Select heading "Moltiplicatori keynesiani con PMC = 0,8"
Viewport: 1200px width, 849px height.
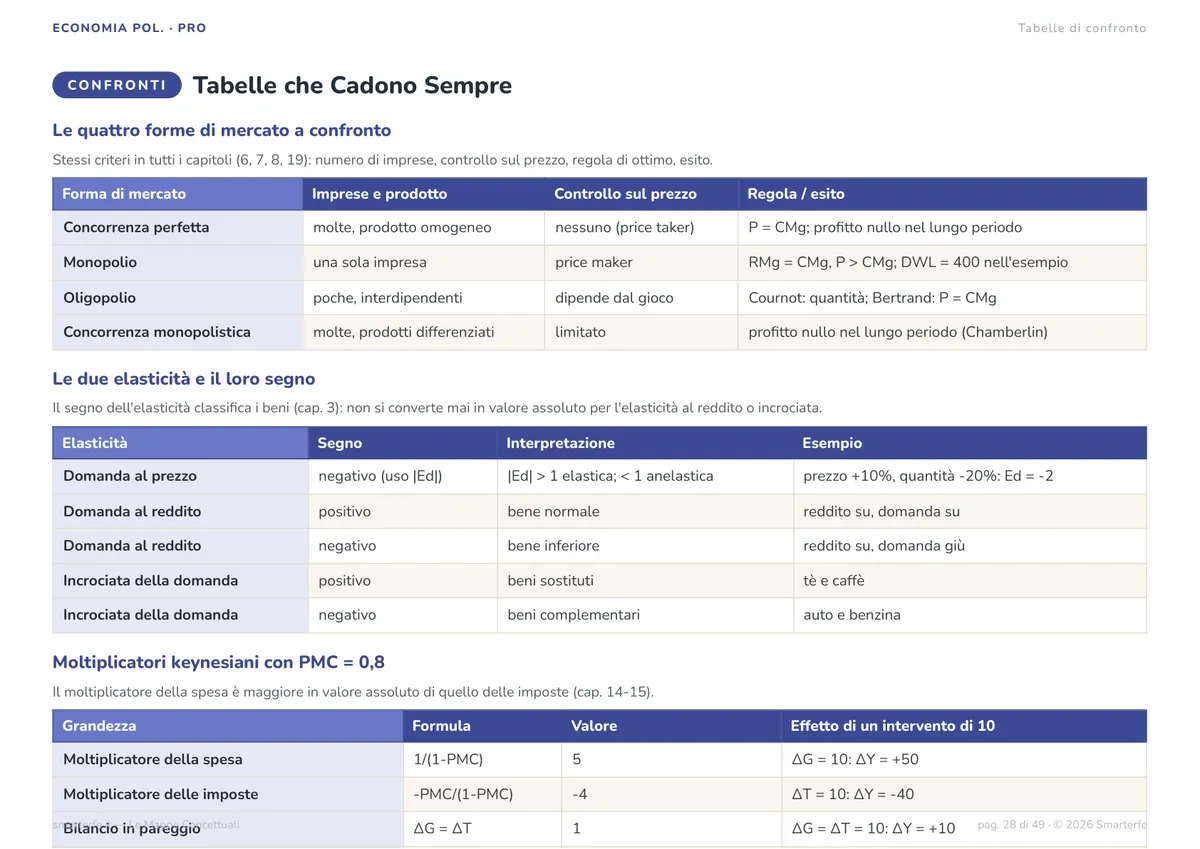tap(219, 662)
